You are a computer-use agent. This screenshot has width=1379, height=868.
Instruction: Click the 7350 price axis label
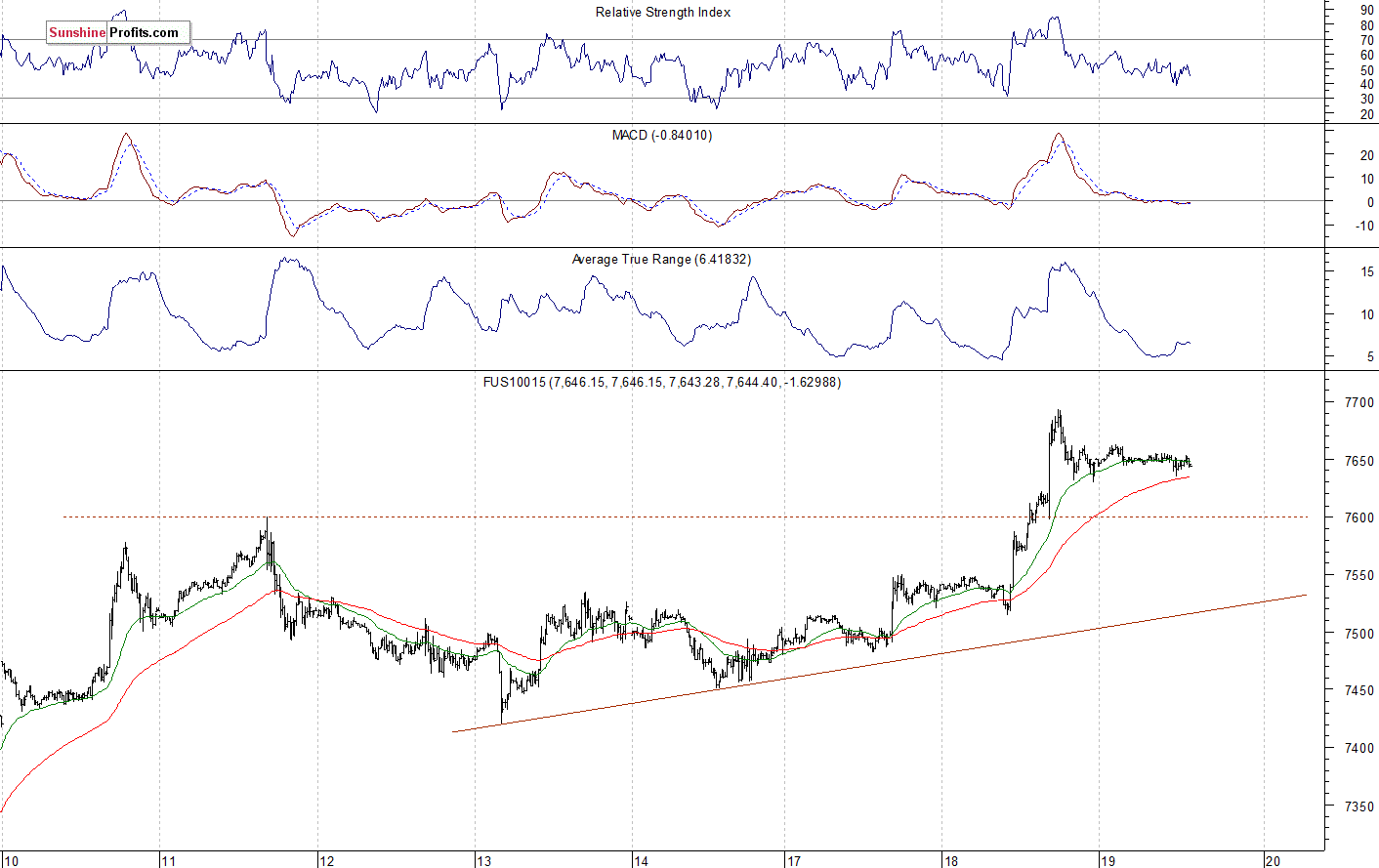(1358, 807)
